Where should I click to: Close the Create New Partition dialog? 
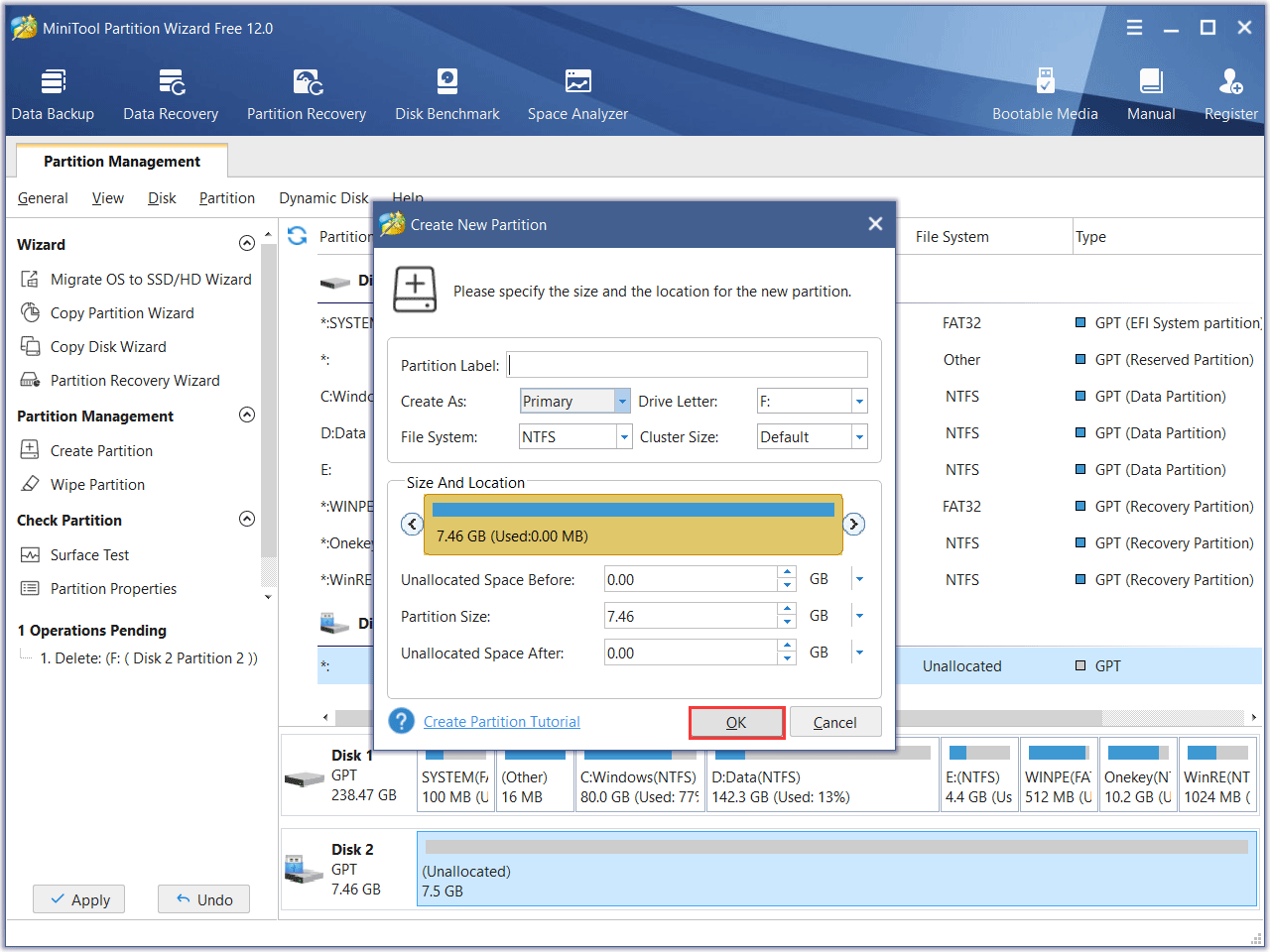click(875, 224)
